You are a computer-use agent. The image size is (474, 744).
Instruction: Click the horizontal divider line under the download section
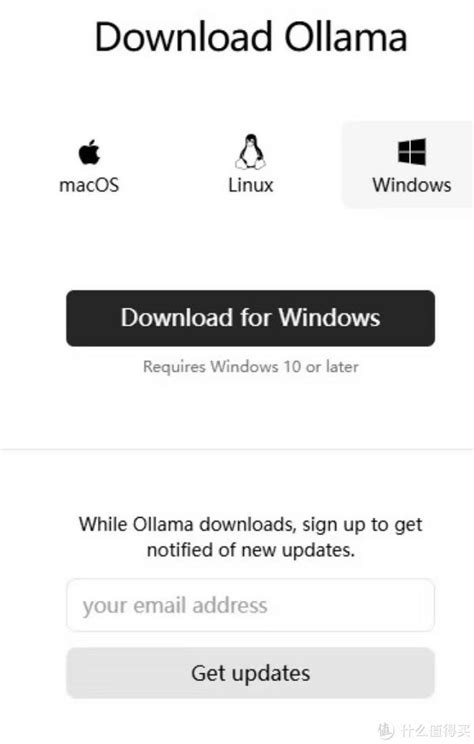[x=237, y=449]
